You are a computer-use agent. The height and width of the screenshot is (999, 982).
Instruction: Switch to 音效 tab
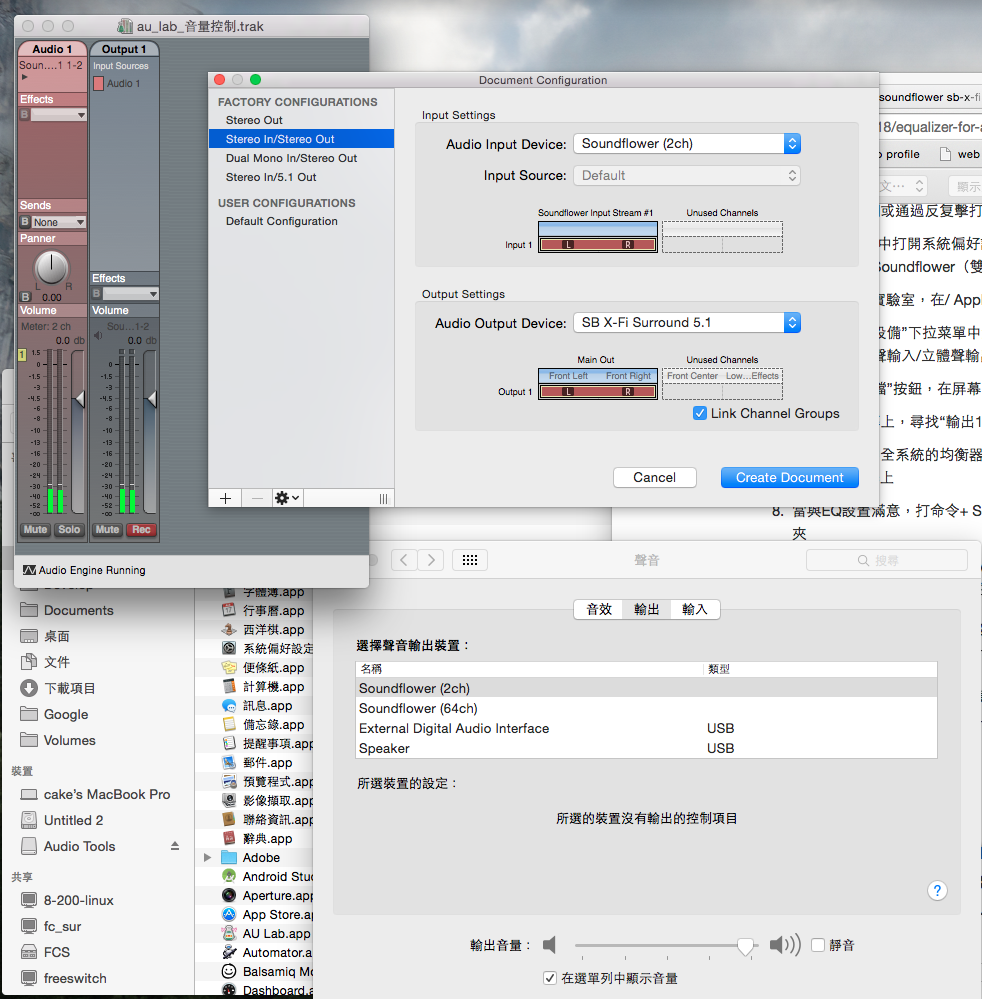tap(598, 609)
